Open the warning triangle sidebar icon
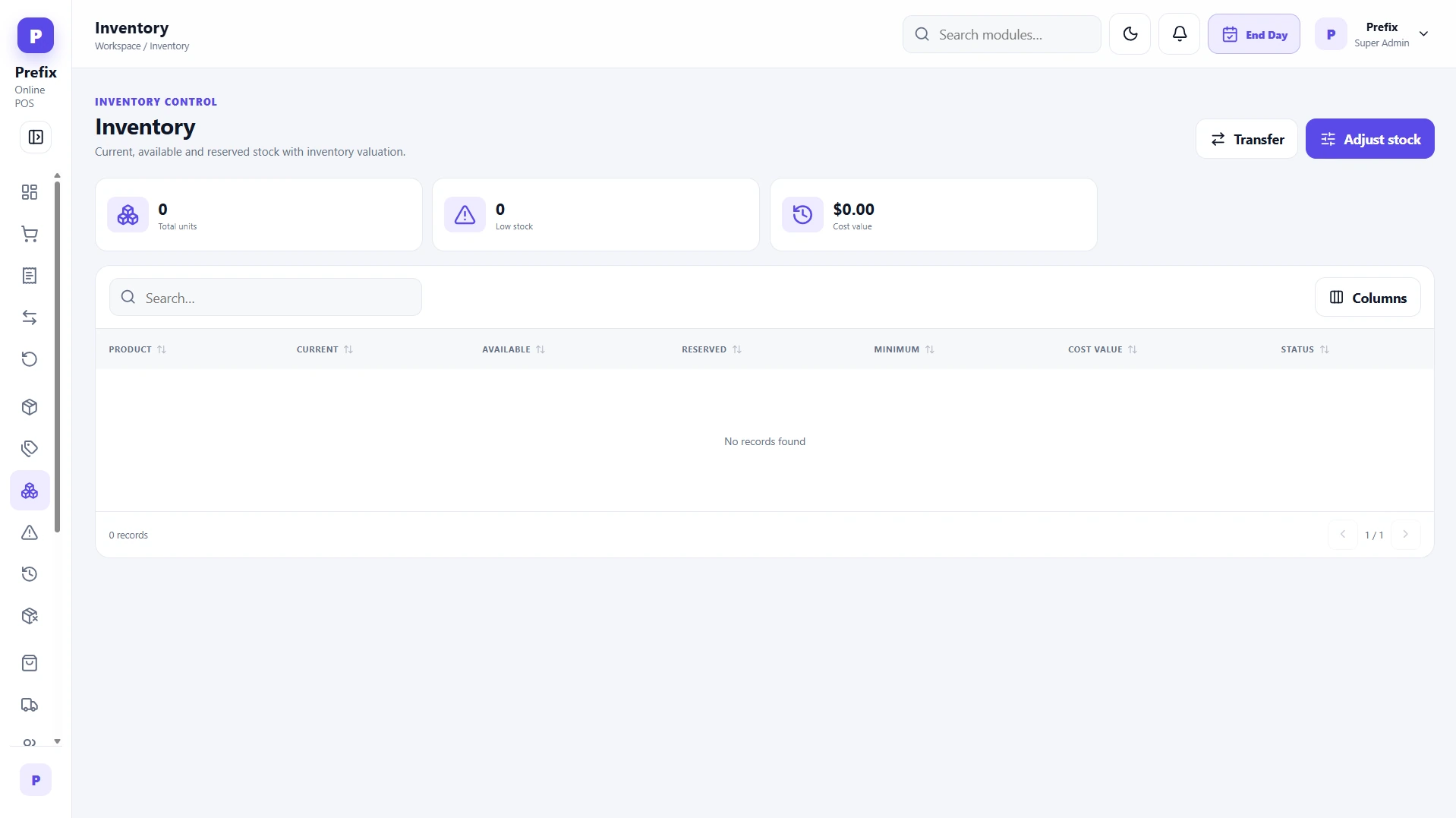Viewport: 1456px width, 818px height. pyautogui.click(x=30, y=532)
